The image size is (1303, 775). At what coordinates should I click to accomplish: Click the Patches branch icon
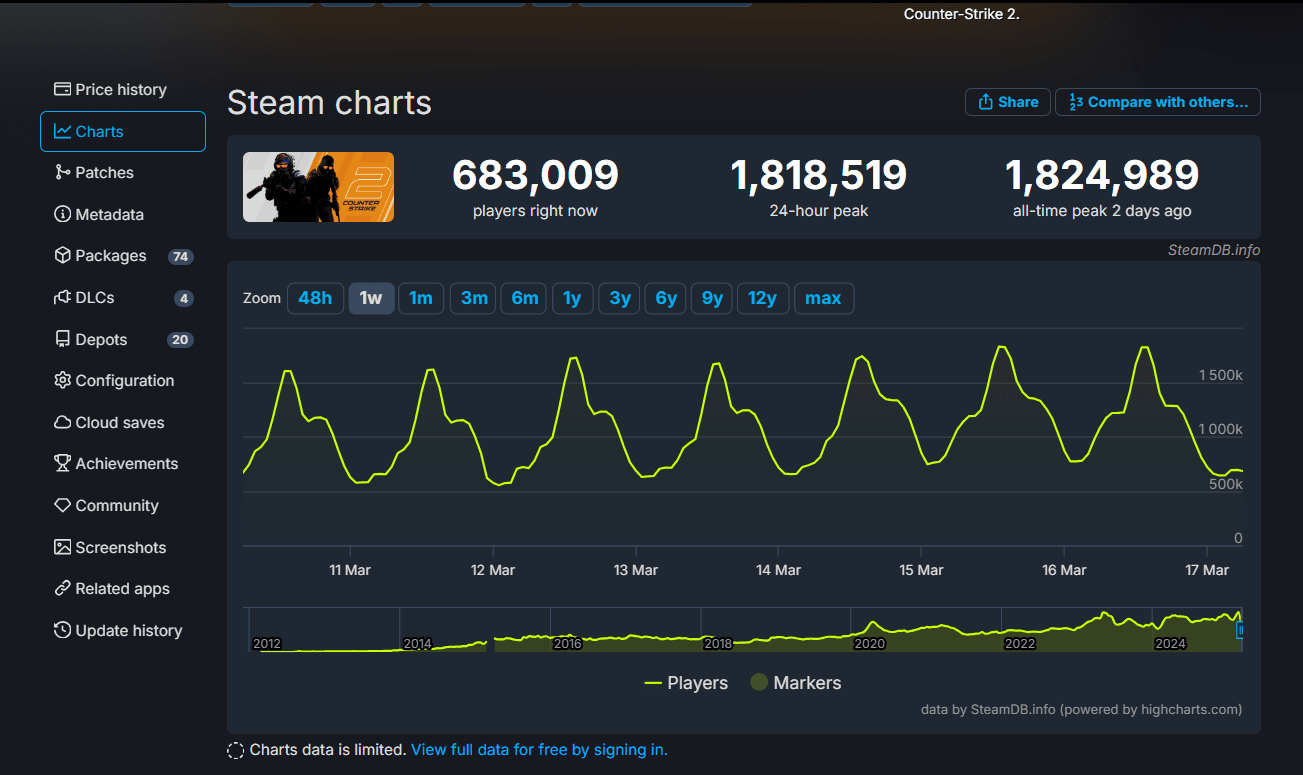62,172
